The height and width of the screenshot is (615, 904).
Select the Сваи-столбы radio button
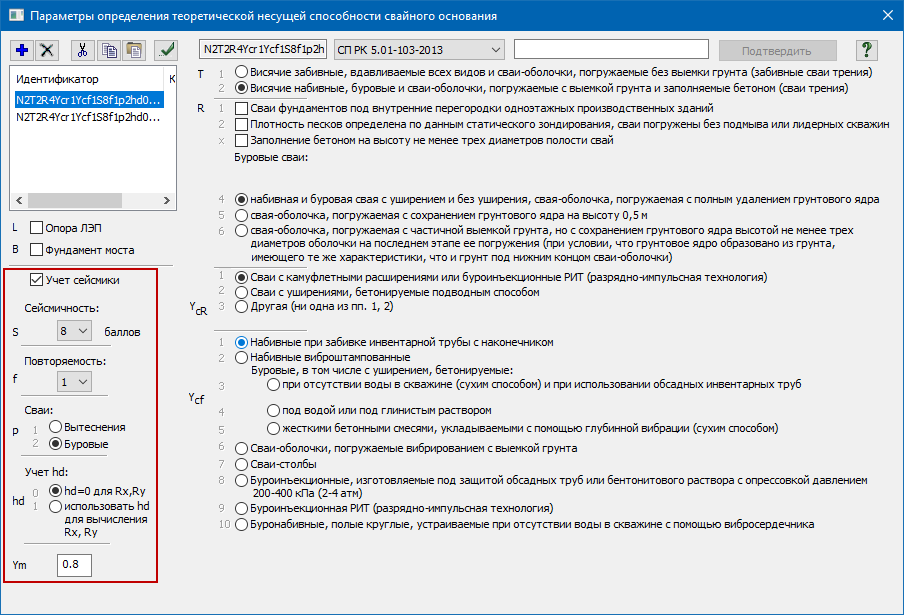(241, 465)
